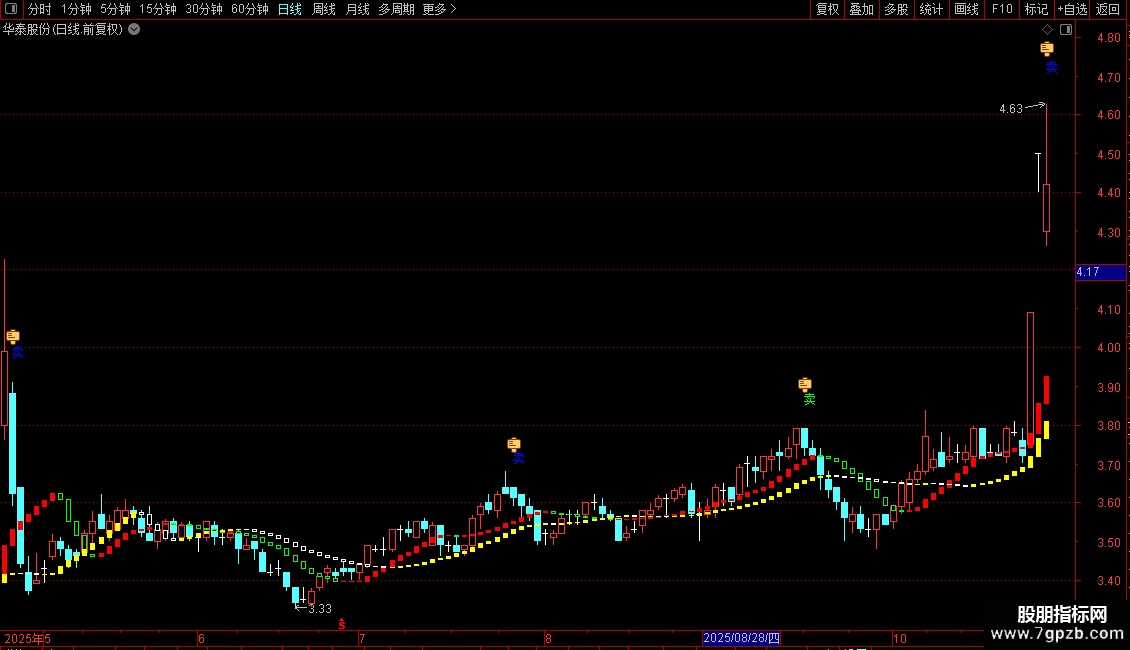1130x650 pixels.
Task: Select the 日线 daily period
Action: [290, 9]
